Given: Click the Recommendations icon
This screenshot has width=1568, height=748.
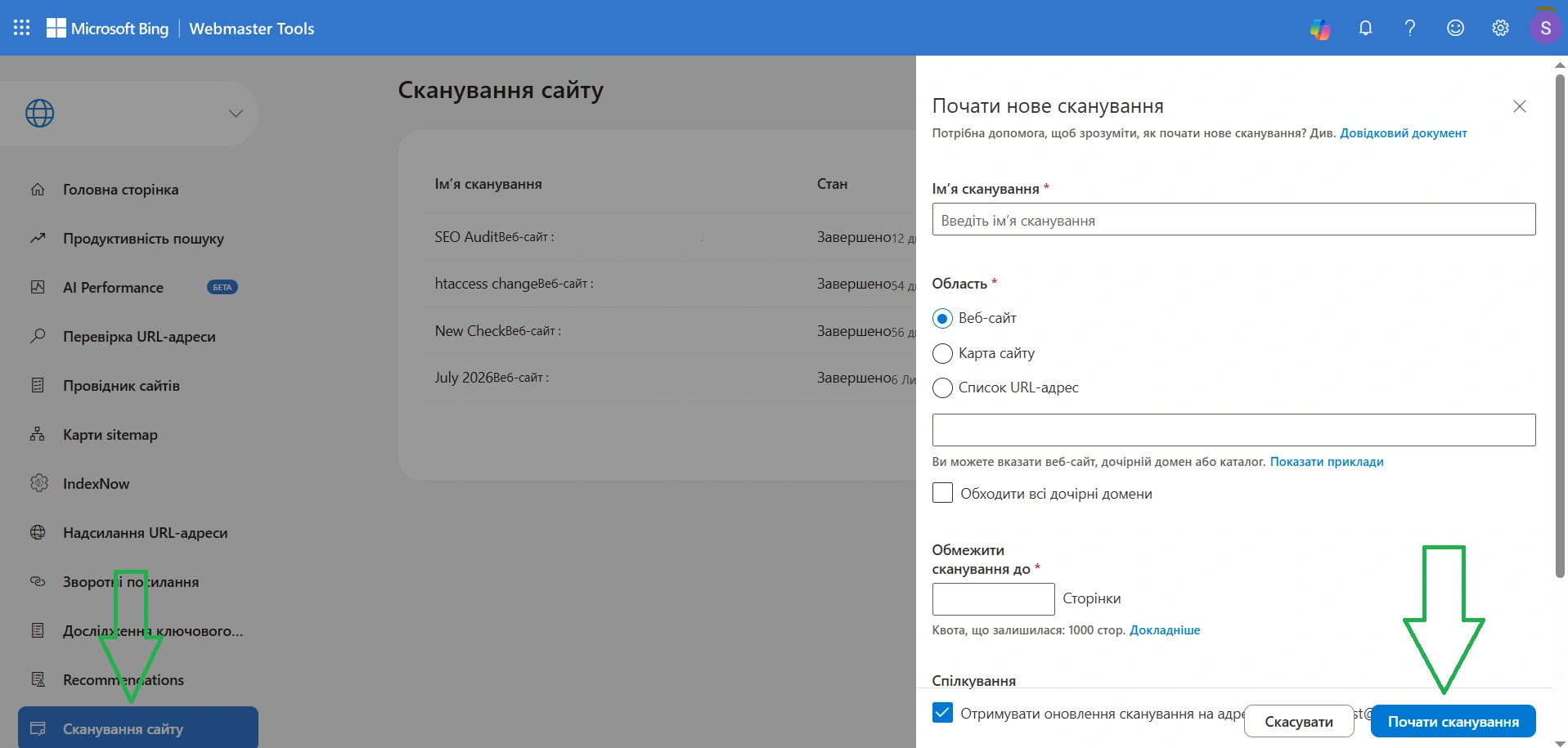Looking at the screenshot, I should click(x=38, y=679).
